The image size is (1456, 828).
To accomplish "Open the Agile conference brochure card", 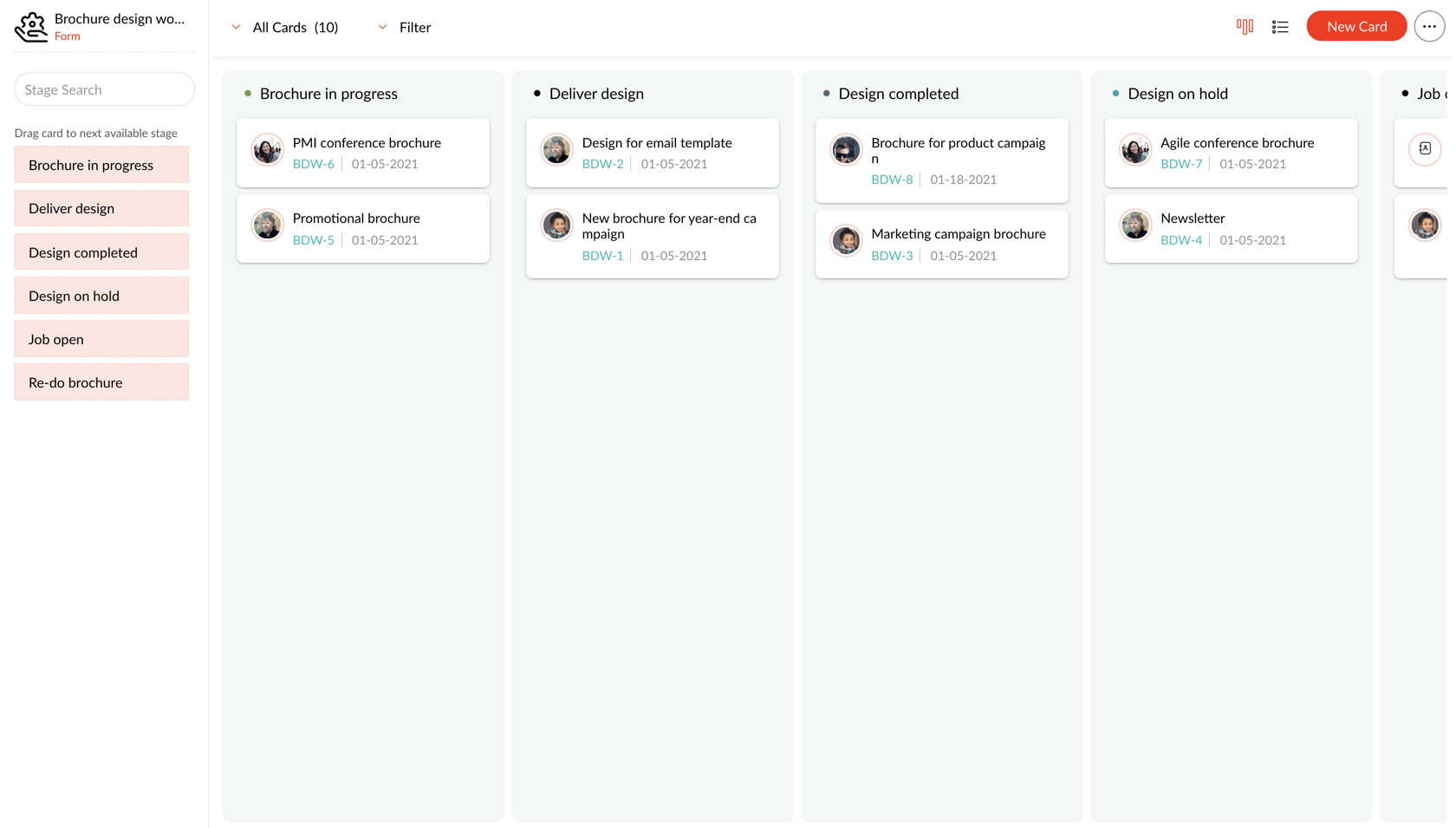I will [x=1237, y=143].
